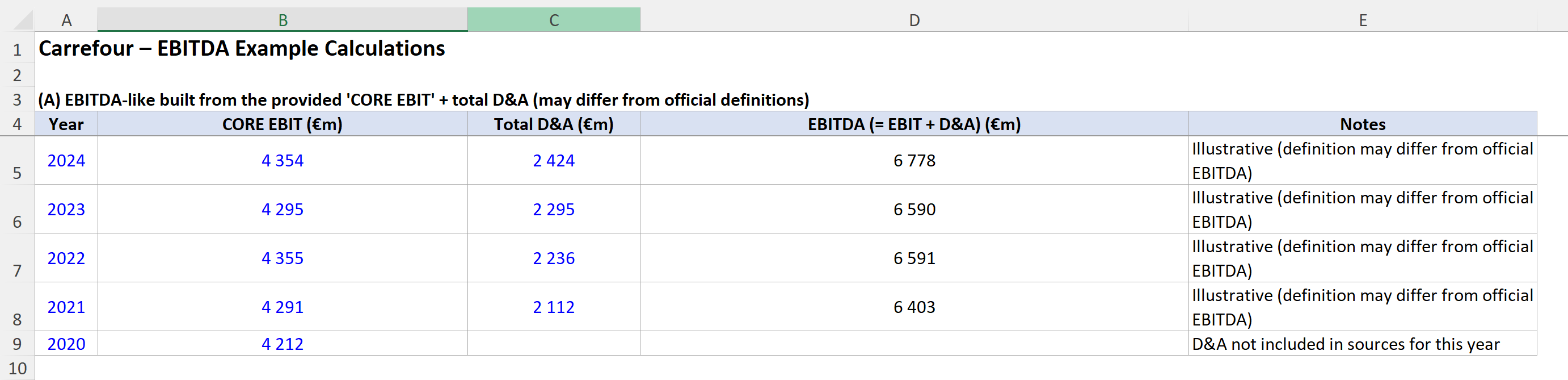The image size is (1568, 380).
Task: Select the year 2020 cell
Action: pyautogui.click(x=66, y=344)
